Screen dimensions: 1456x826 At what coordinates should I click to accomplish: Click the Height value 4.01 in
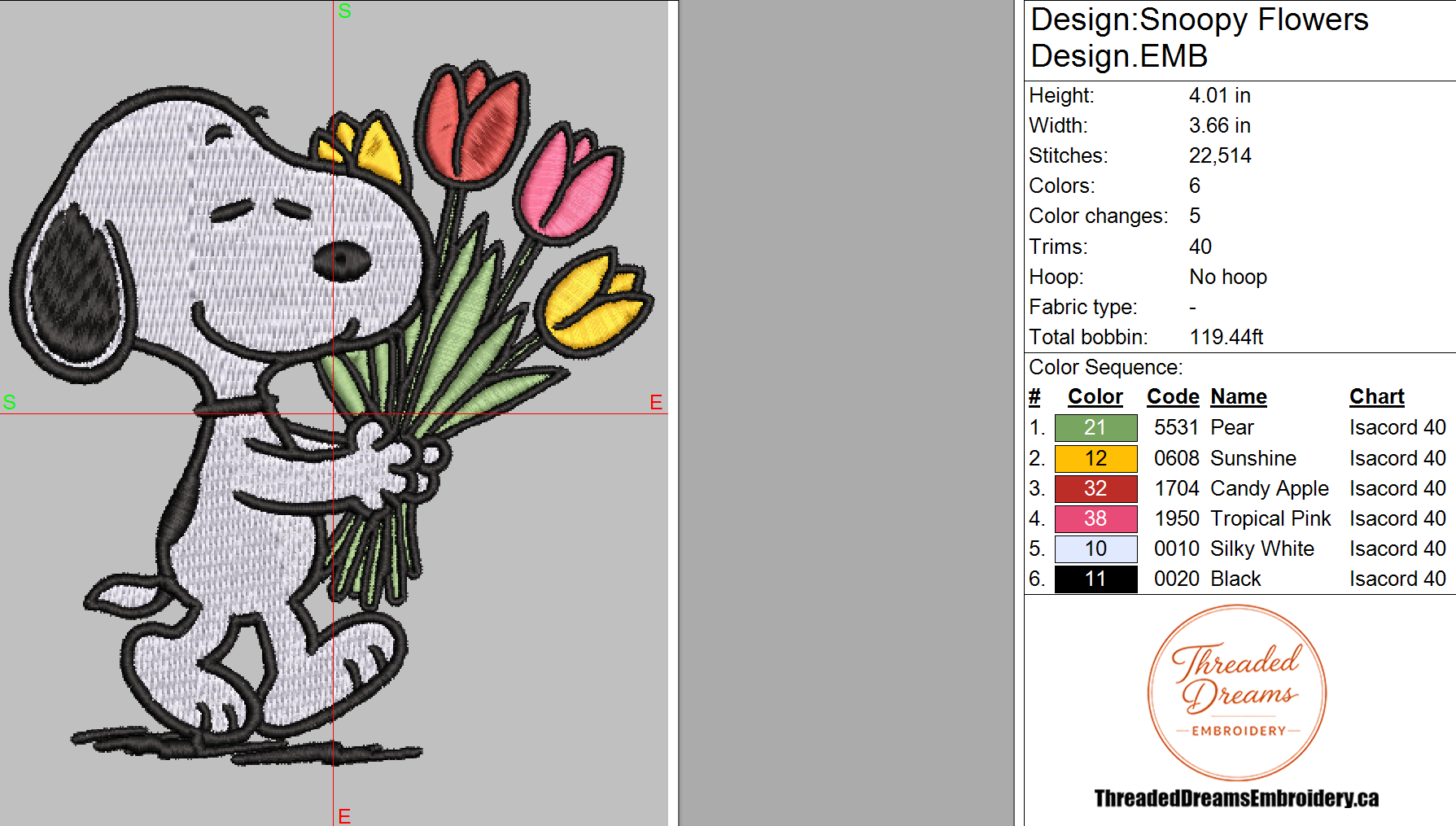click(1219, 95)
